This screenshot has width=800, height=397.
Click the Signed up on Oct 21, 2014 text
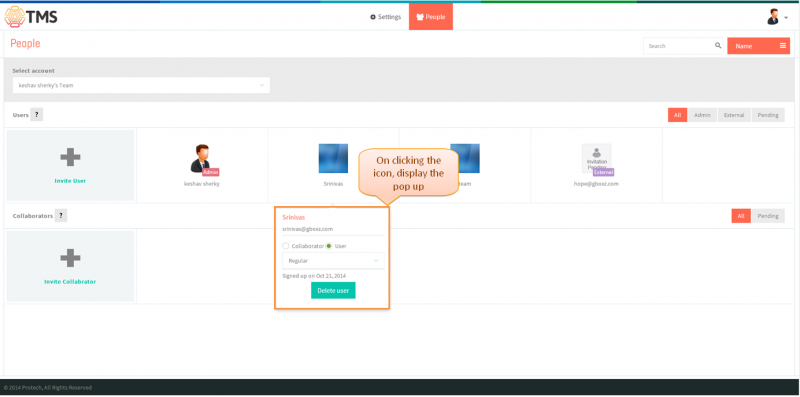pos(314,276)
